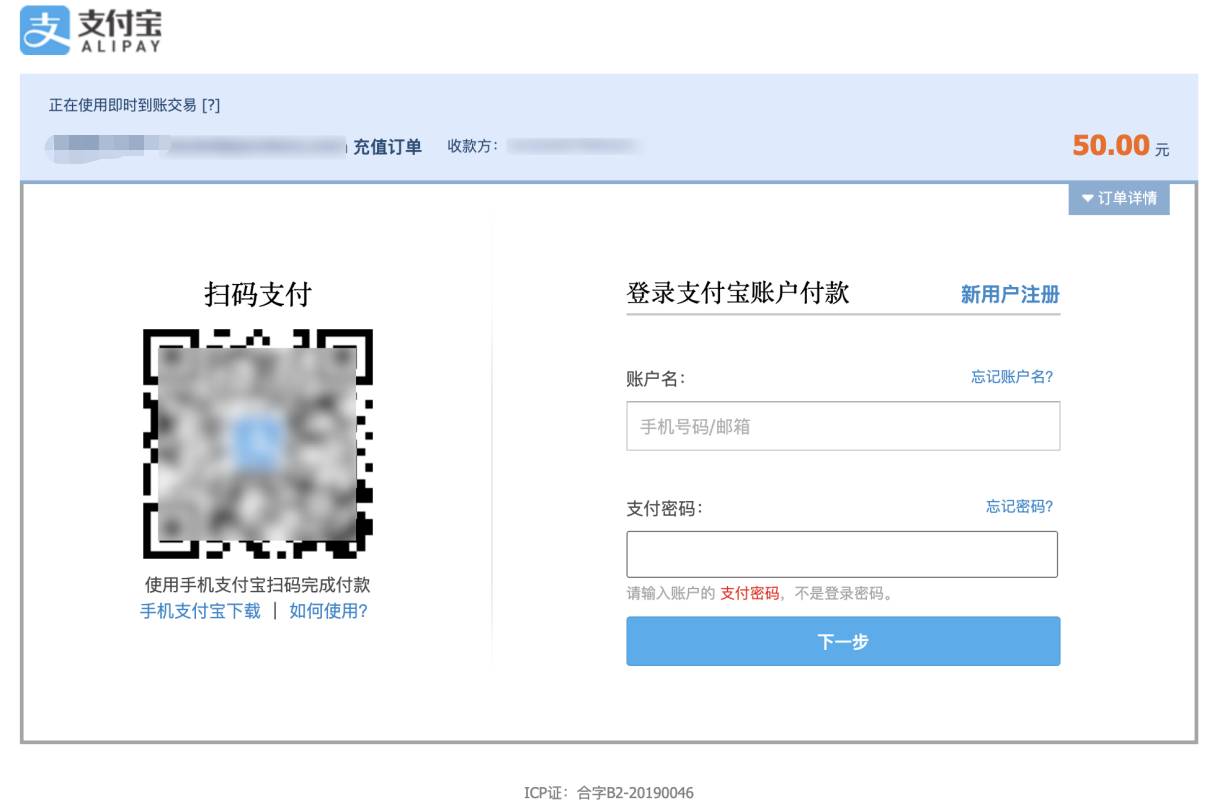Open the 忘记账户名? link
1214x809 pixels.
[1012, 377]
